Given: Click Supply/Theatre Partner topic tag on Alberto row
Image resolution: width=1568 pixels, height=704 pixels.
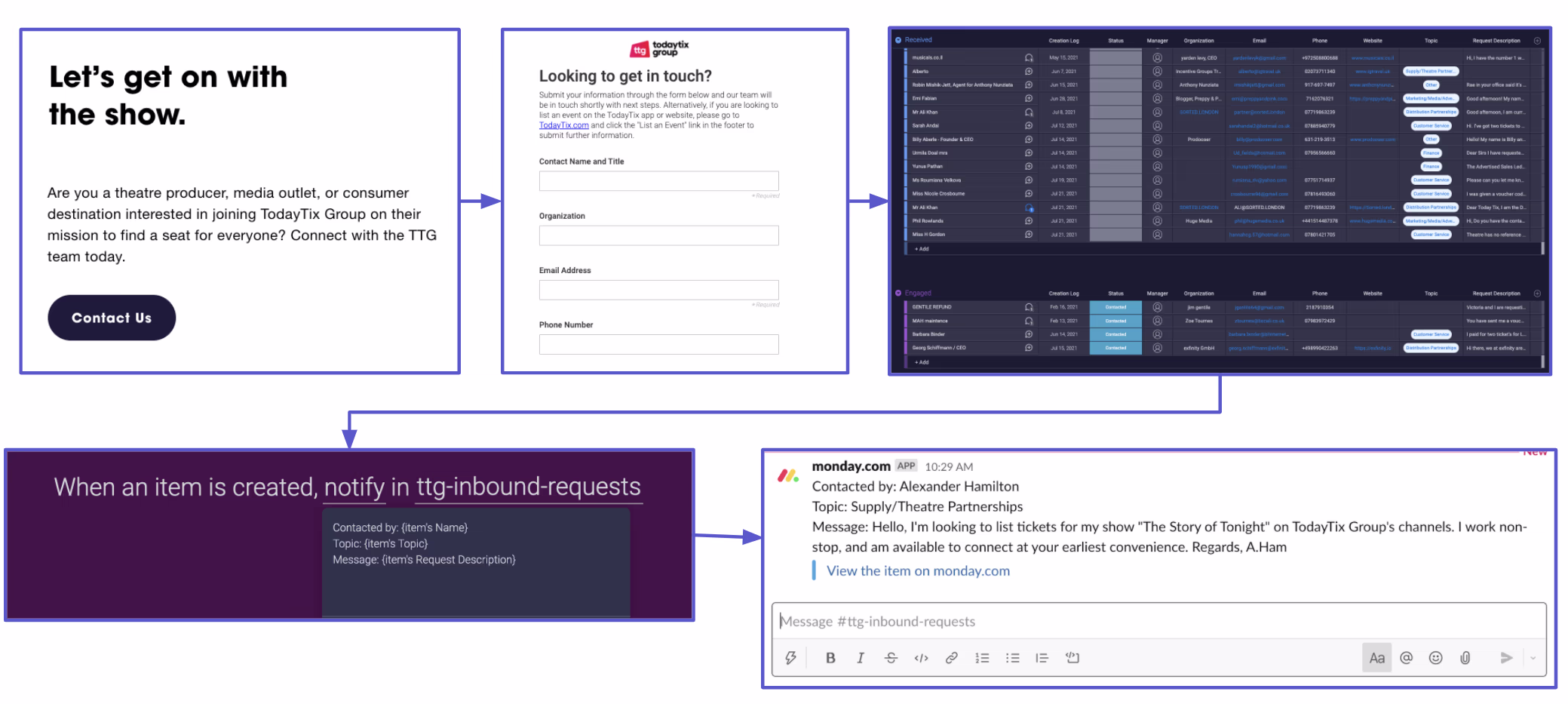Looking at the screenshot, I should point(1430,72).
